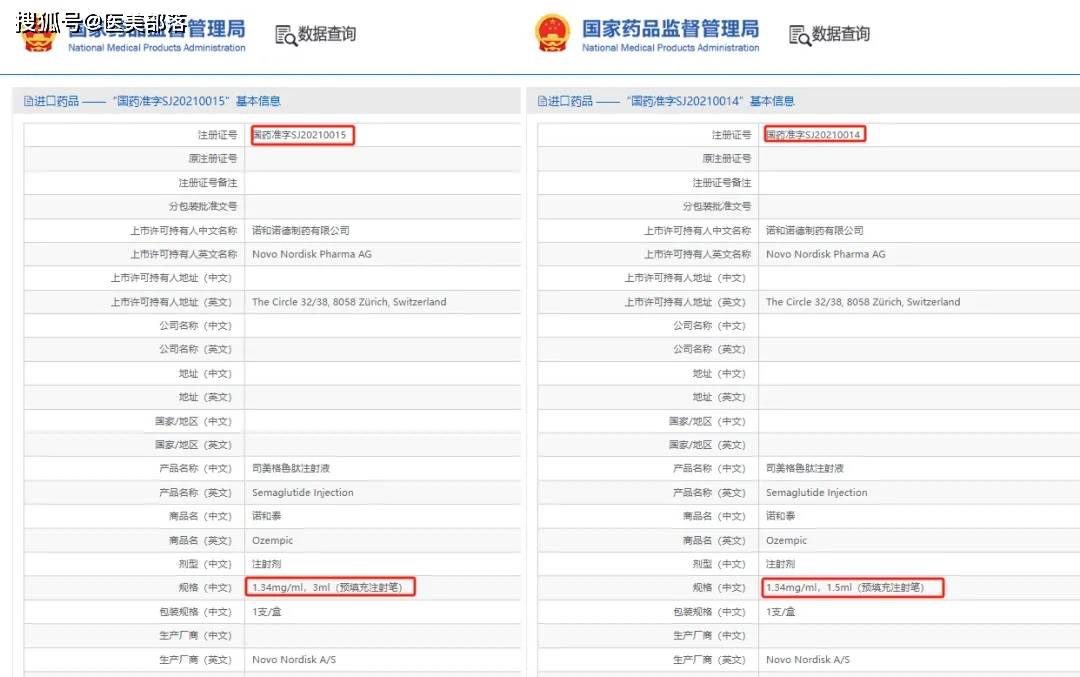Click the document icon before 进口药品 SJ20210015 heading

point(28,101)
